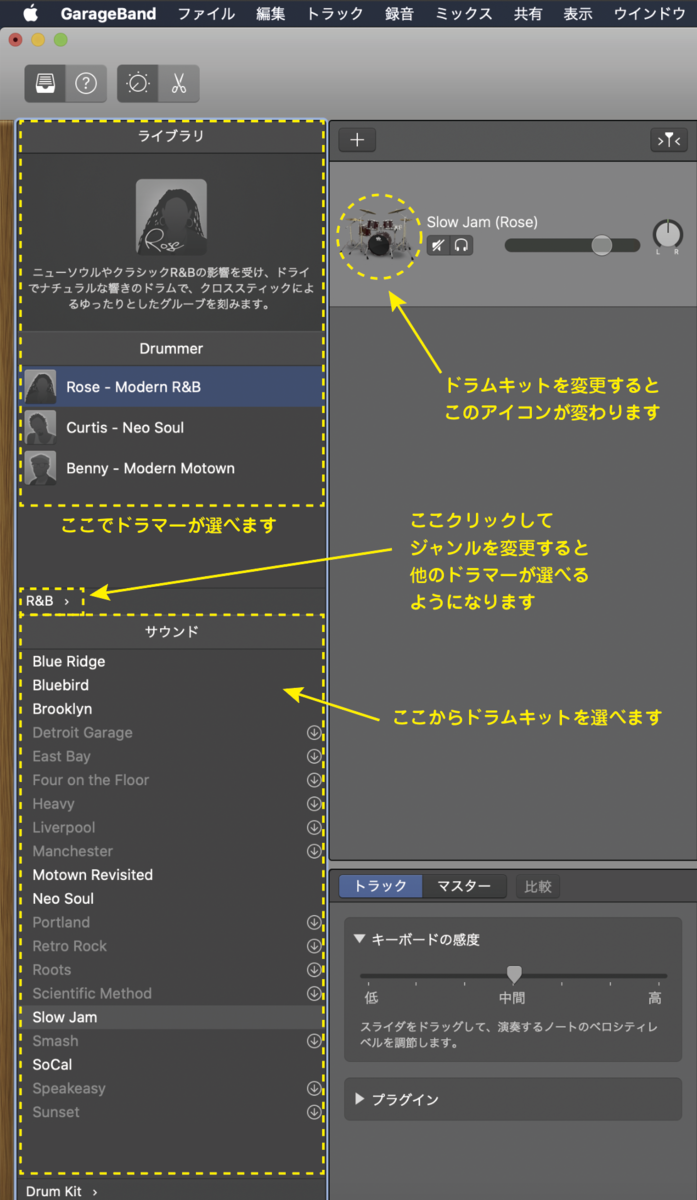The image size is (697, 1200).
Task: Download Detroit Garage kit via arrow icon
Action: pyautogui.click(x=314, y=733)
